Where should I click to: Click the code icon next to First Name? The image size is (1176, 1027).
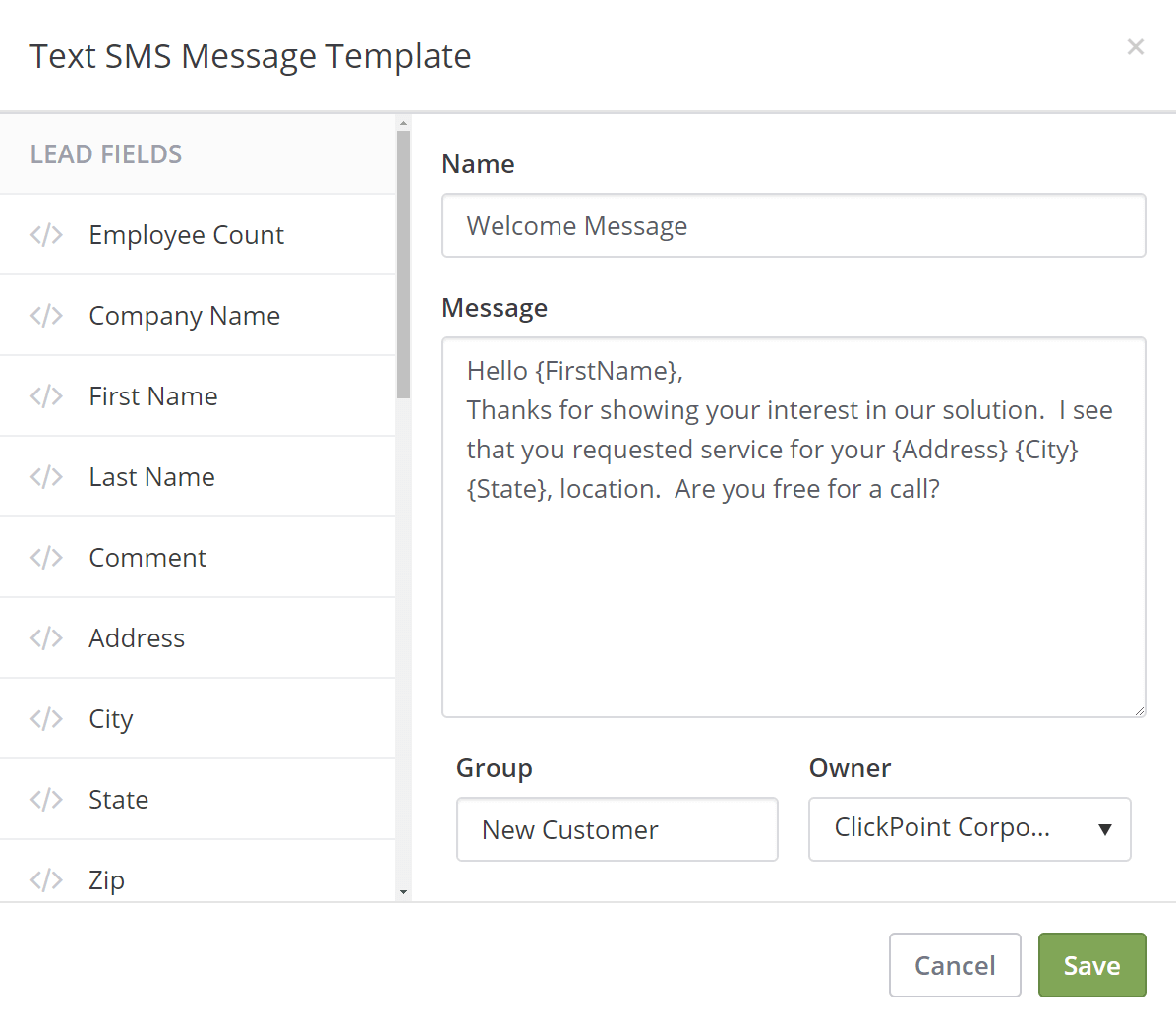46,396
